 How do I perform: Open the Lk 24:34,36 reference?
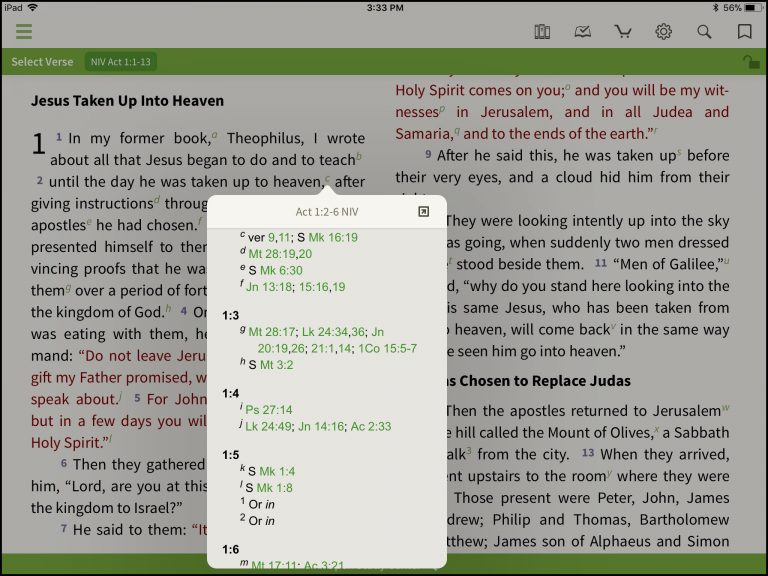[333, 332]
